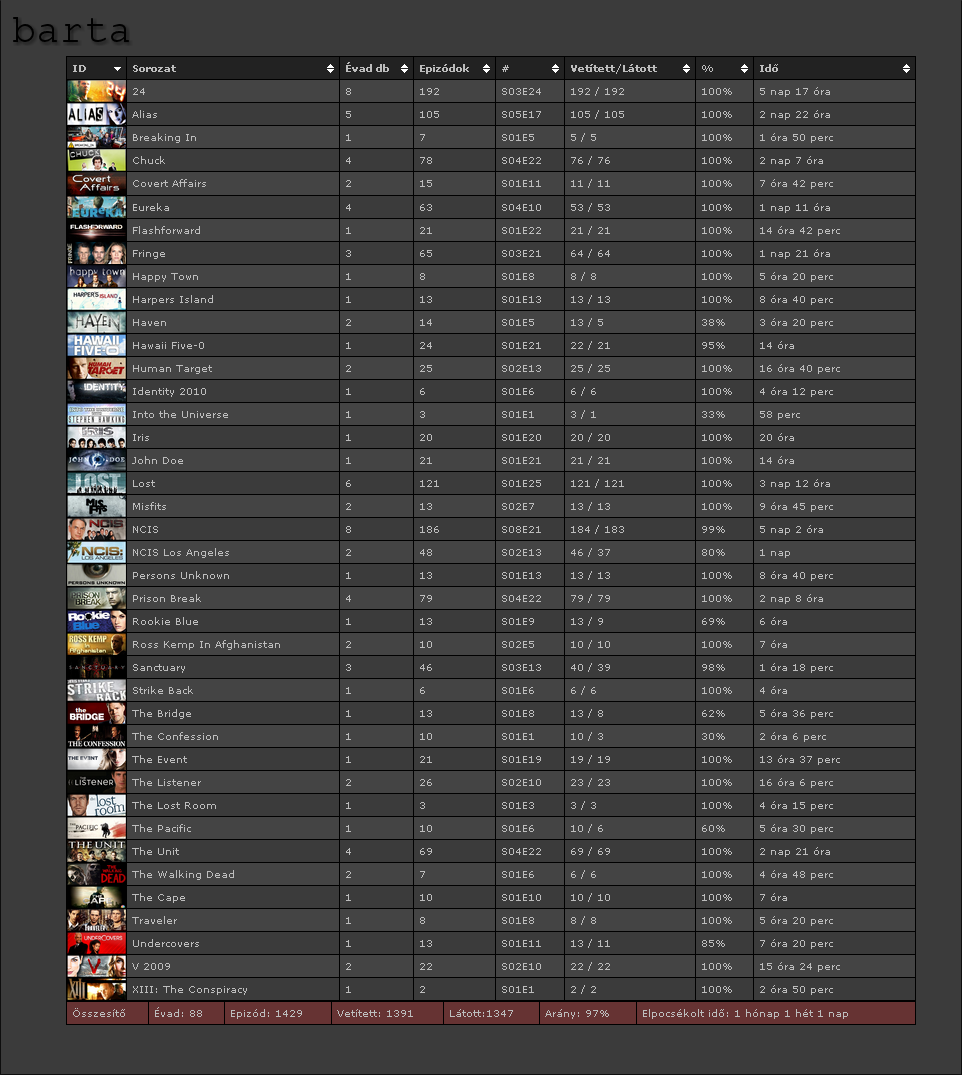Open the Eureka banner thumbnail
Screen dimensions: 962x1075
[x=97, y=207]
